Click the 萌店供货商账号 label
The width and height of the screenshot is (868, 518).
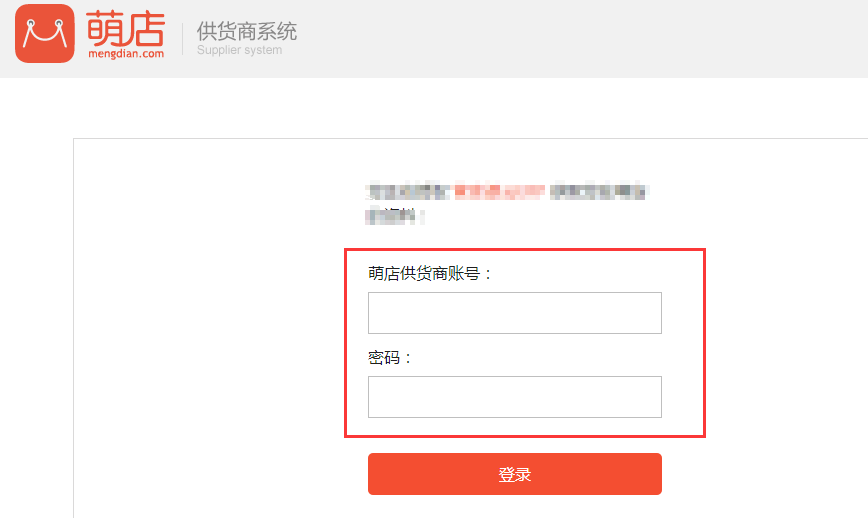pos(430,273)
